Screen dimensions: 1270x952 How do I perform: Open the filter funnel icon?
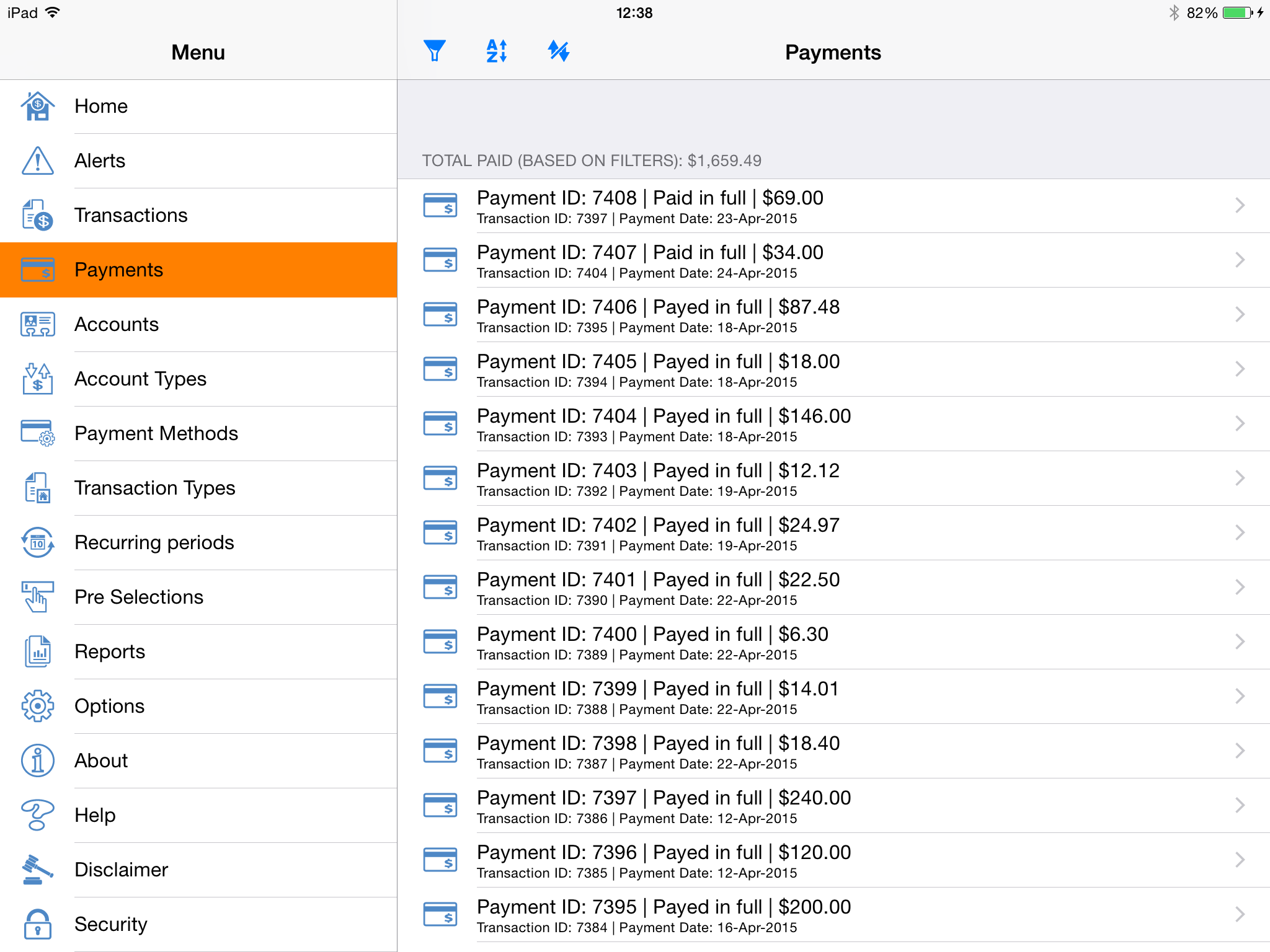(x=435, y=51)
